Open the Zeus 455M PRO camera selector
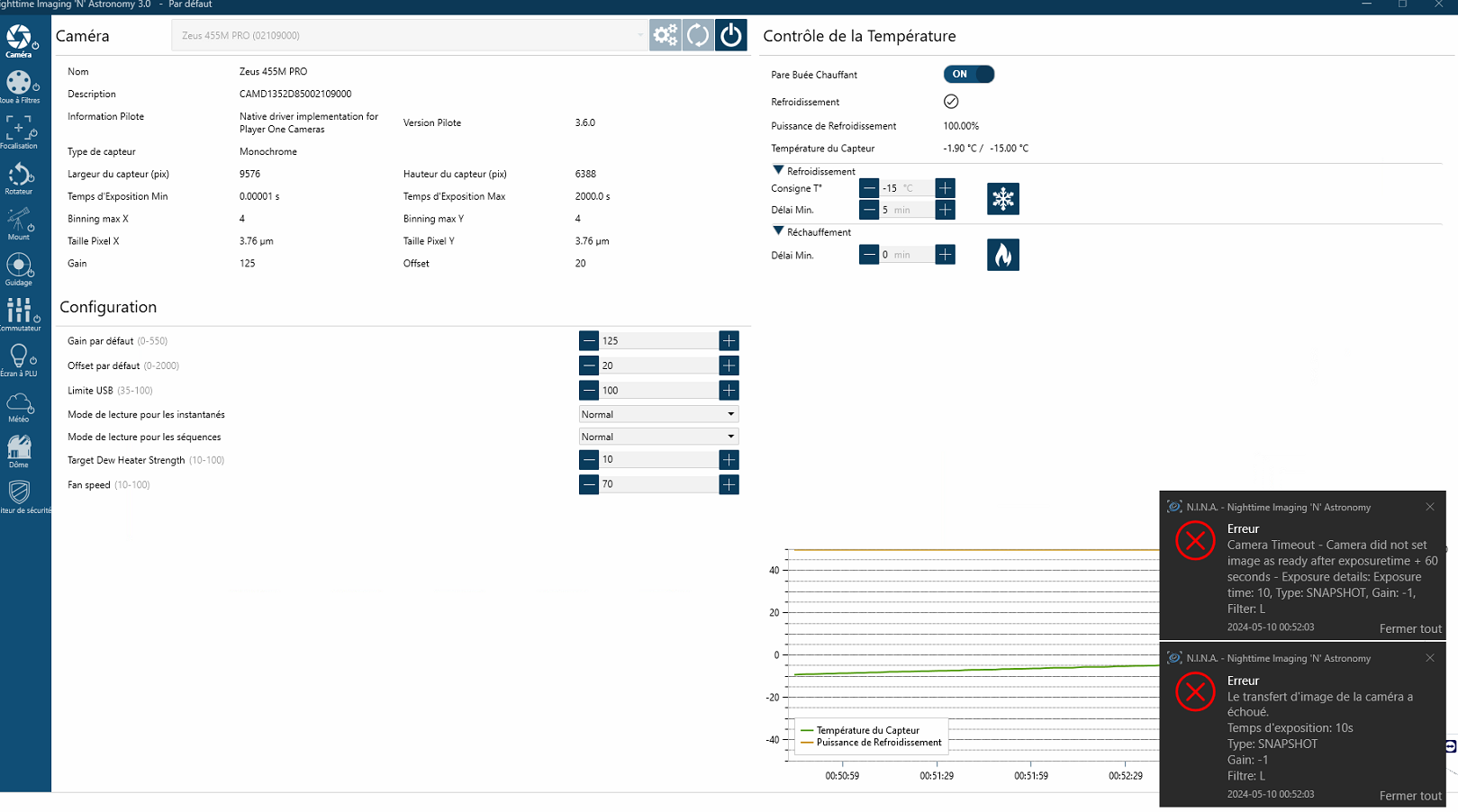The image size is (1458, 812). pos(410,36)
